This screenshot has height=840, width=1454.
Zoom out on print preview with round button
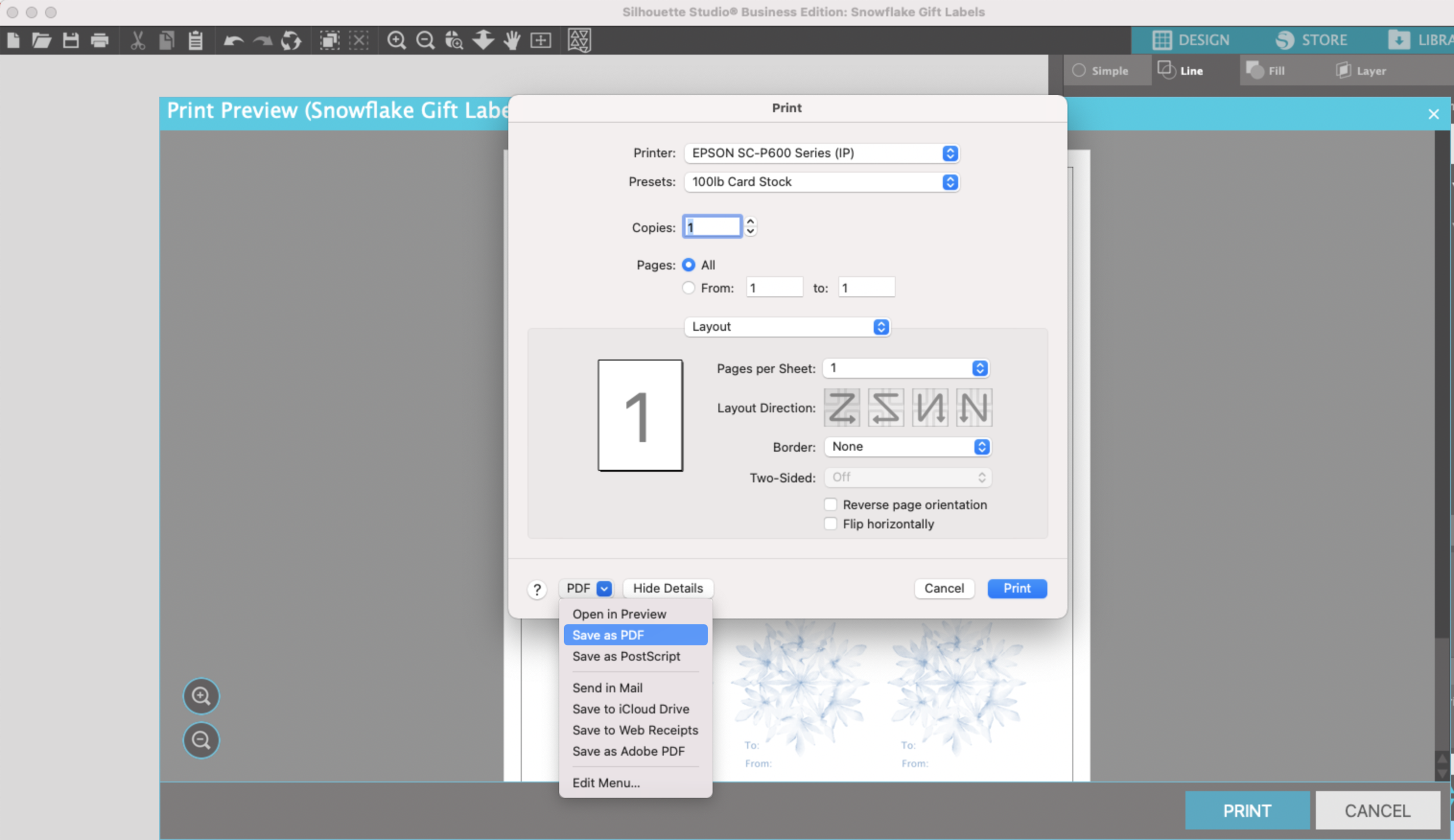(x=201, y=740)
